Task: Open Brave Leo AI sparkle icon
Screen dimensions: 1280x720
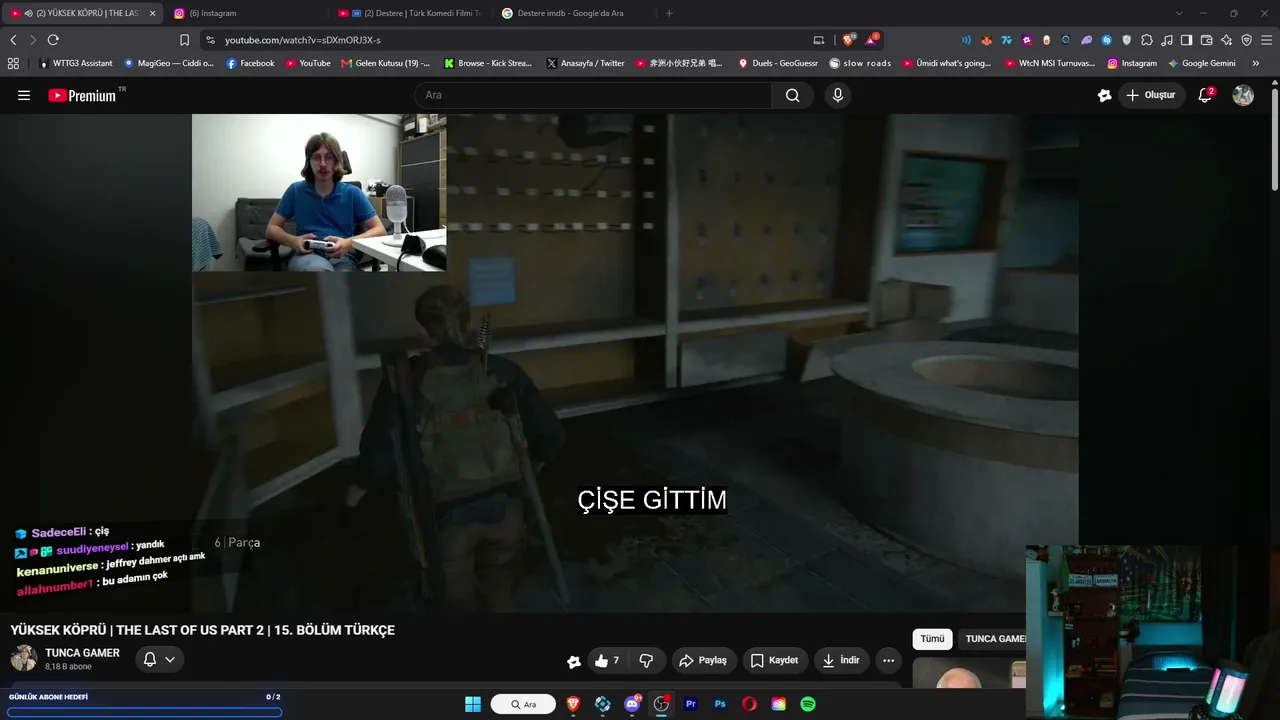Action: tap(1226, 40)
